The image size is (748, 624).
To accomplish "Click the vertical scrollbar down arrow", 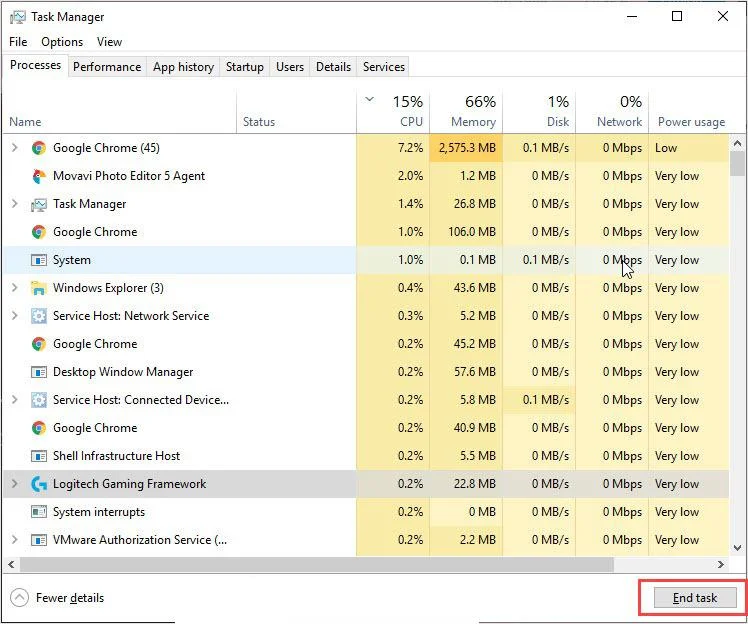I will [x=738, y=548].
